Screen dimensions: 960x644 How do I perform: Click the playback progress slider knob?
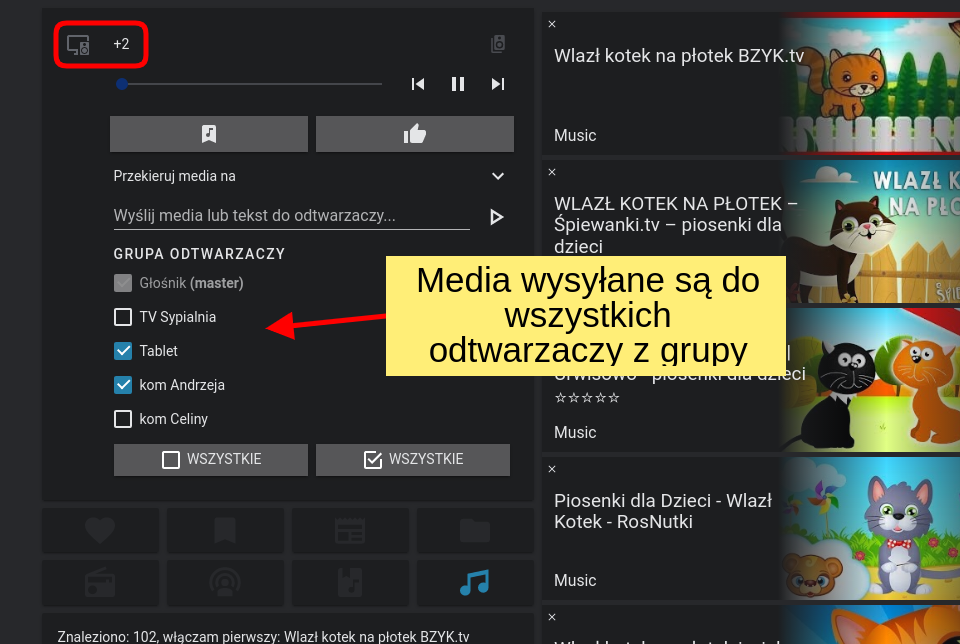pyautogui.click(x=122, y=84)
